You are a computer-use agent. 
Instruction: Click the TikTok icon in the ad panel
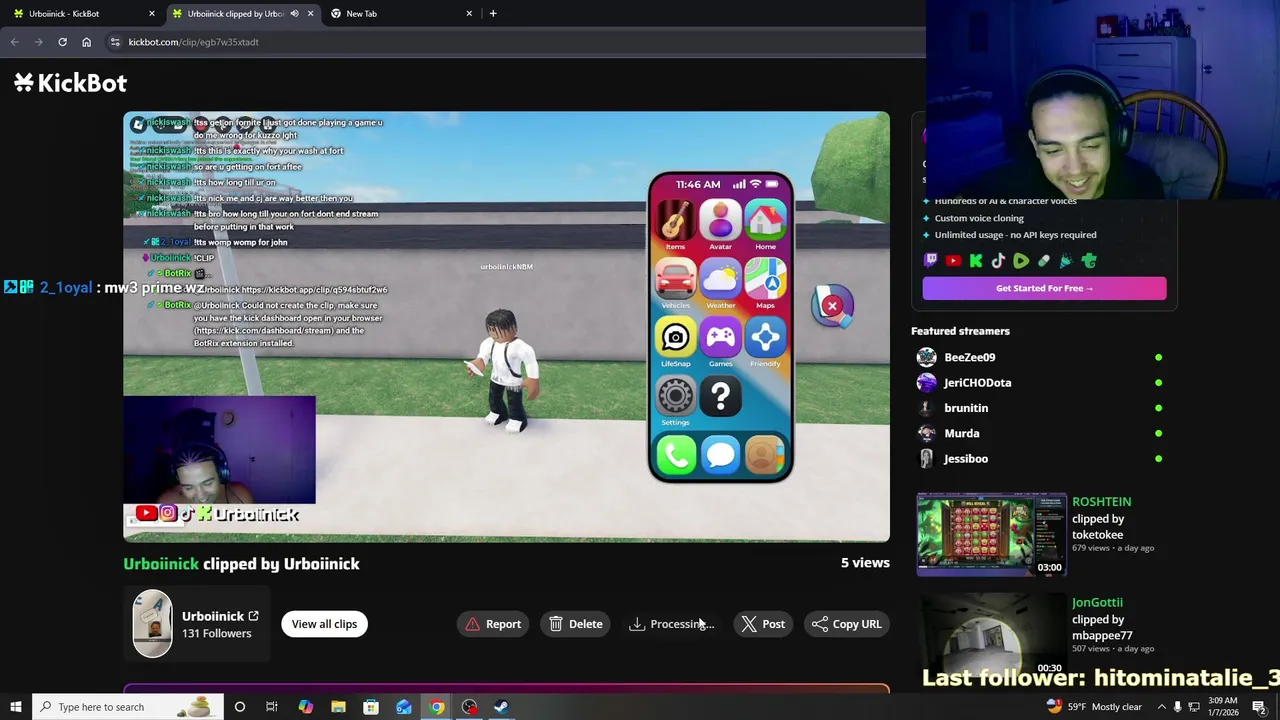[x=998, y=261]
